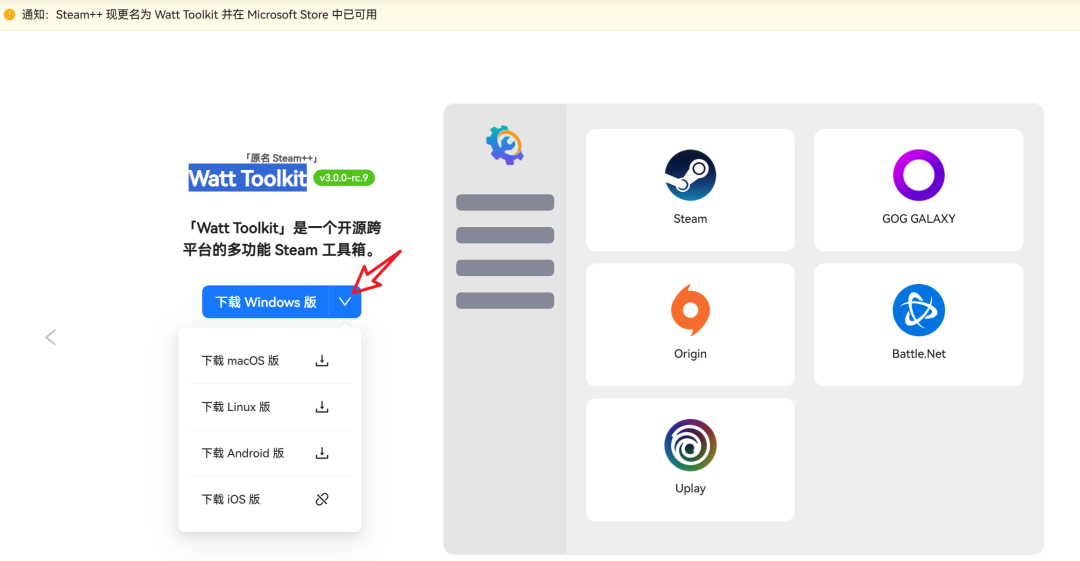The height and width of the screenshot is (561, 1080).
Task: Click the Origin orange icon
Action: click(690, 310)
